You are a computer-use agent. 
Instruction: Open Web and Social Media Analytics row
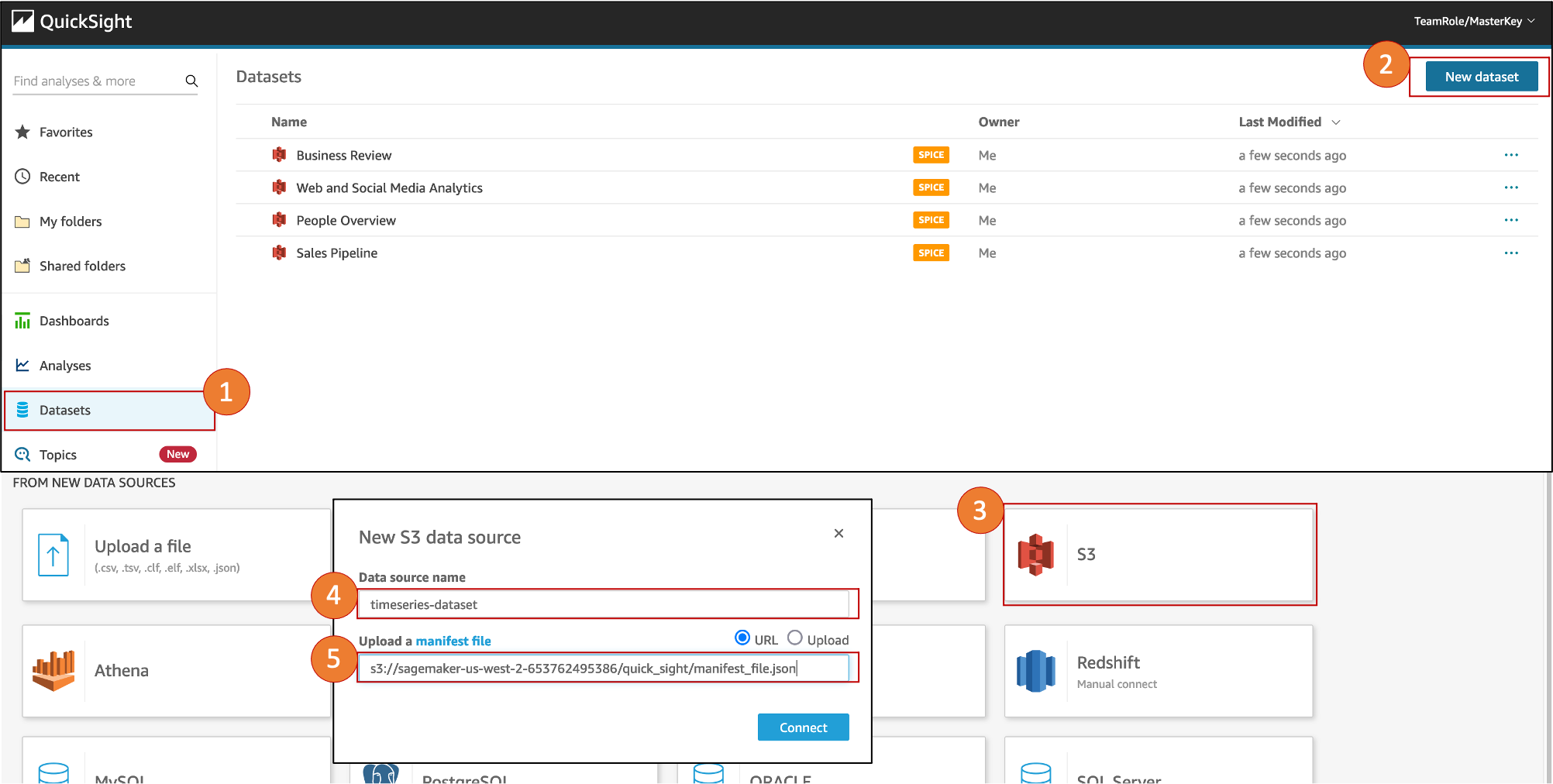pos(887,187)
